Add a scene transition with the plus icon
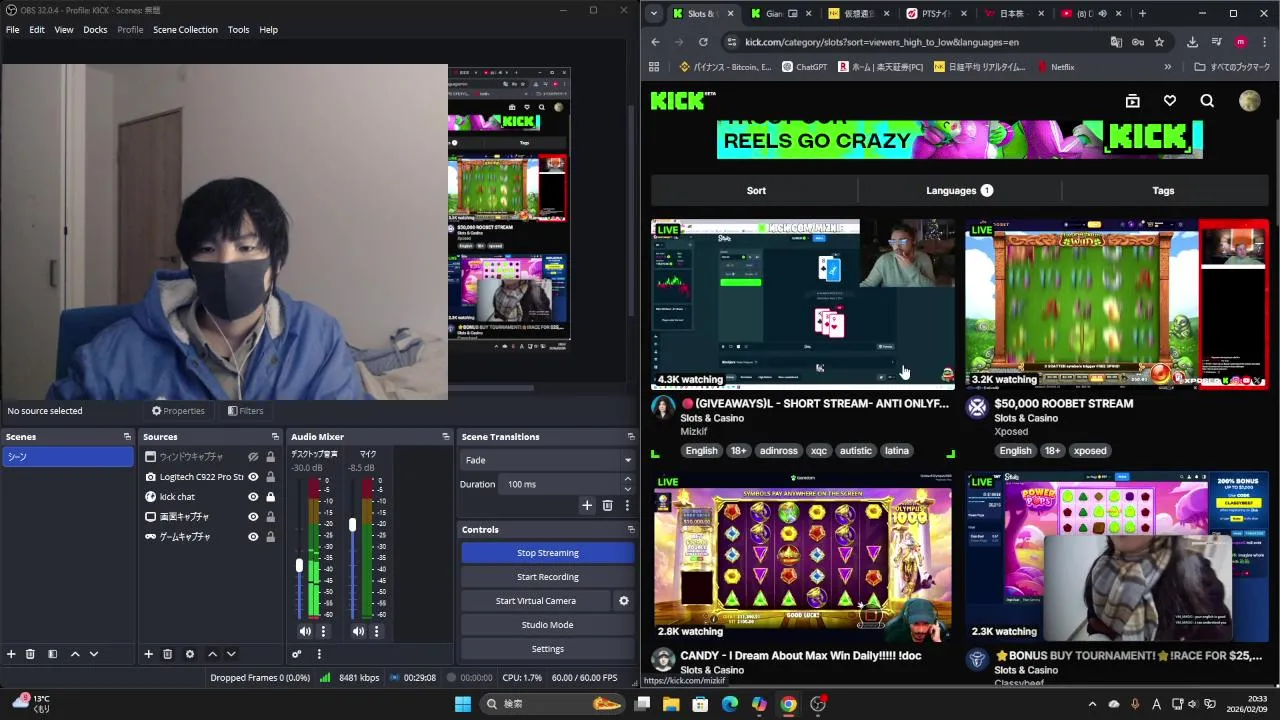The height and width of the screenshot is (720, 1280). tap(587, 505)
